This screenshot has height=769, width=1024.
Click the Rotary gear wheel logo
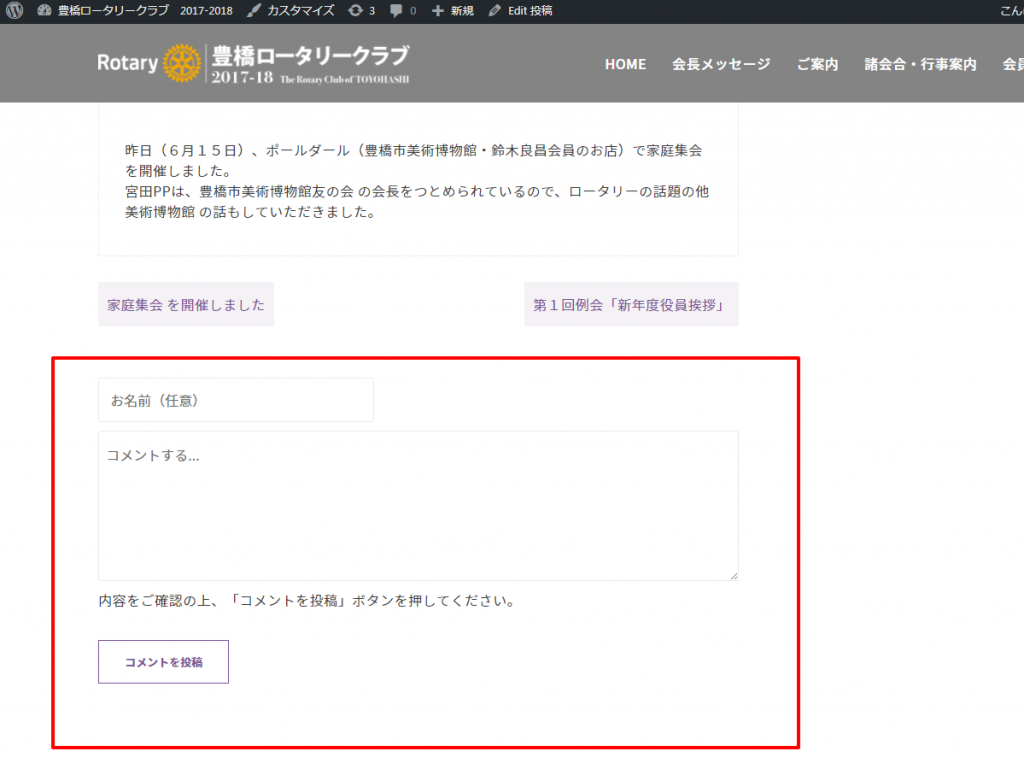pyautogui.click(x=181, y=63)
